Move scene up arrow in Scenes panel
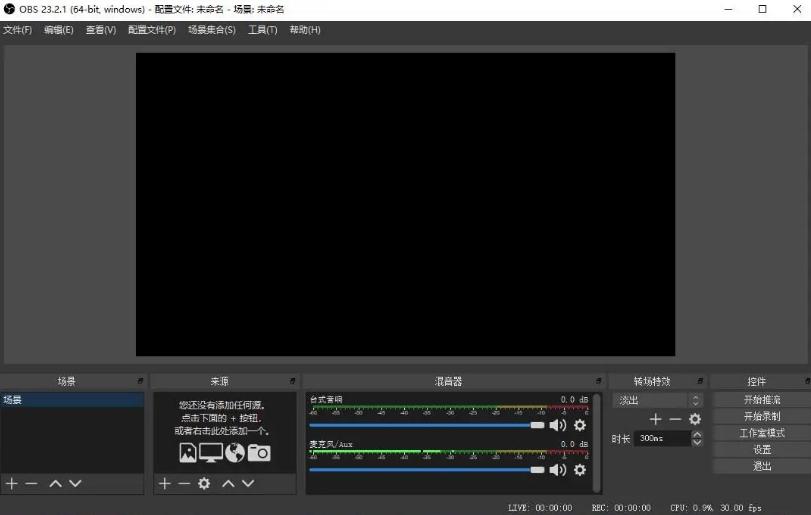Screen dimensions: 811x515 [x=56, y=483]
